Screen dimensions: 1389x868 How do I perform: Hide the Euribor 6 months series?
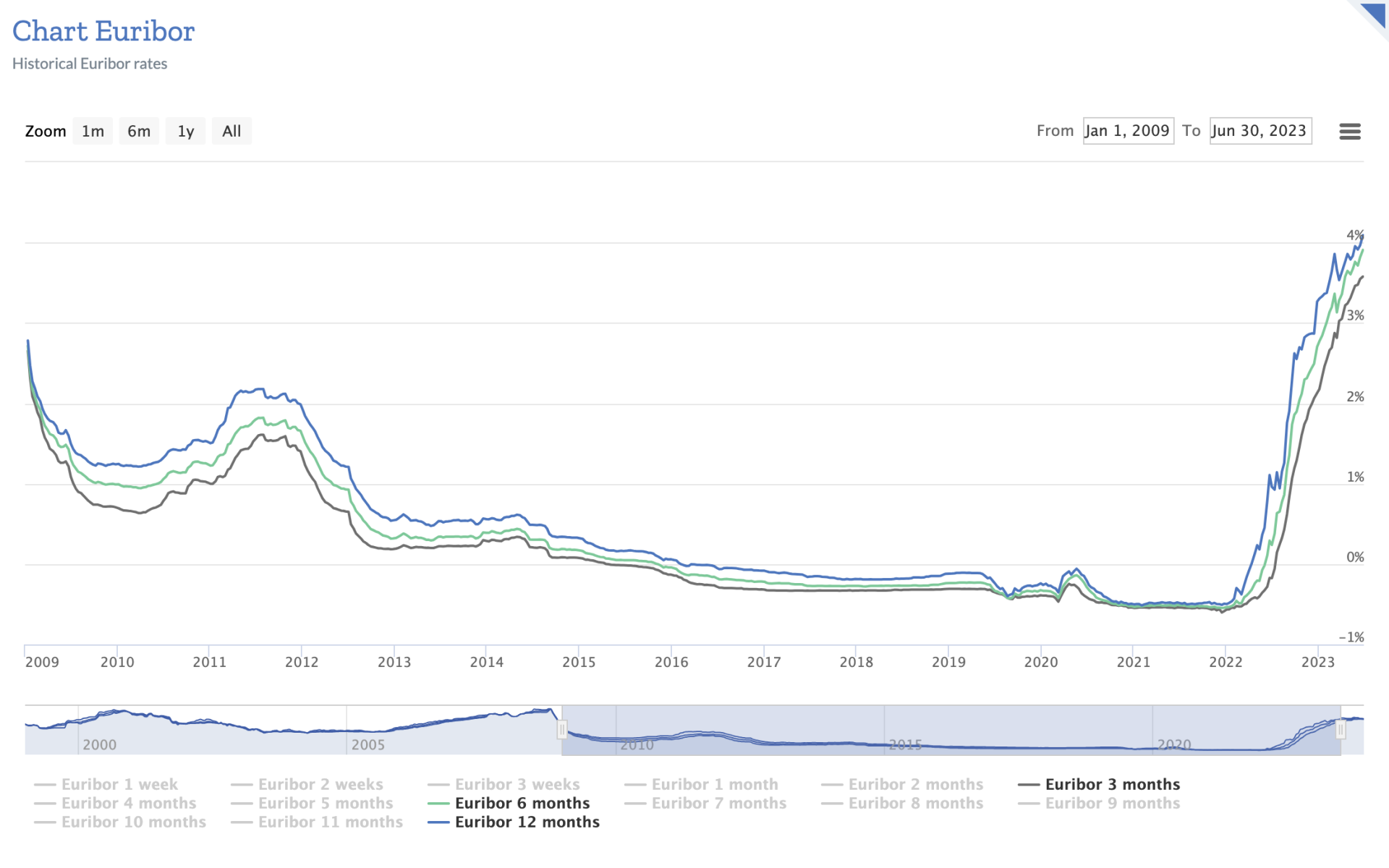coord(509,803)
